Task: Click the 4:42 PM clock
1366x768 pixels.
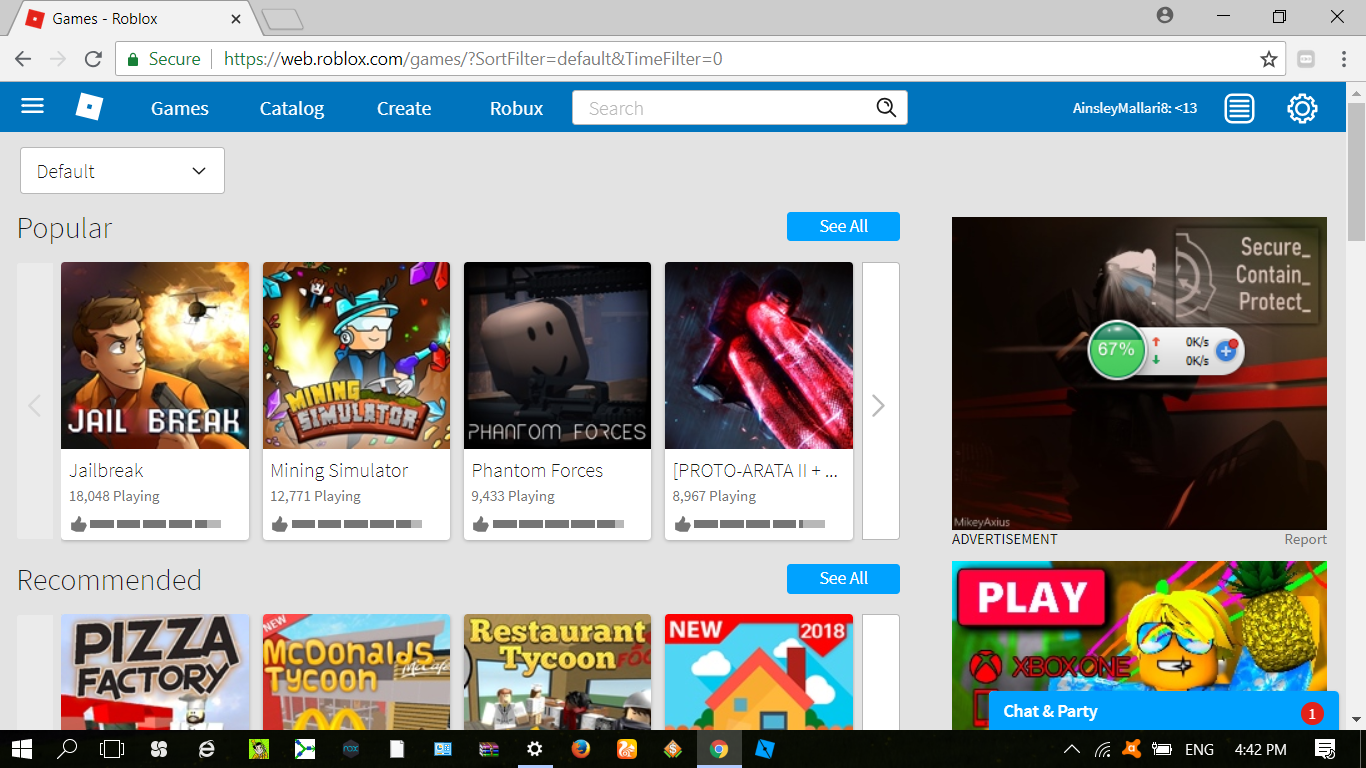Action: 1261,749
